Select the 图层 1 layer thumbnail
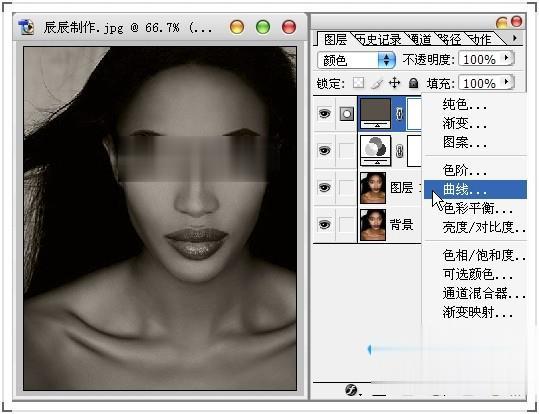The height and width of the screenshot is (414, 539). (373, 188)
